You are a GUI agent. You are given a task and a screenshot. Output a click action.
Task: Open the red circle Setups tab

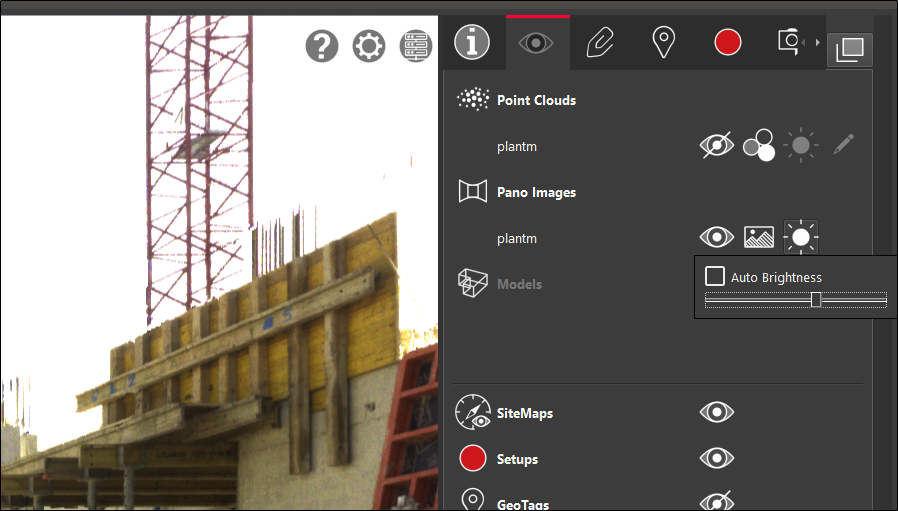click(x=727, y=42)
